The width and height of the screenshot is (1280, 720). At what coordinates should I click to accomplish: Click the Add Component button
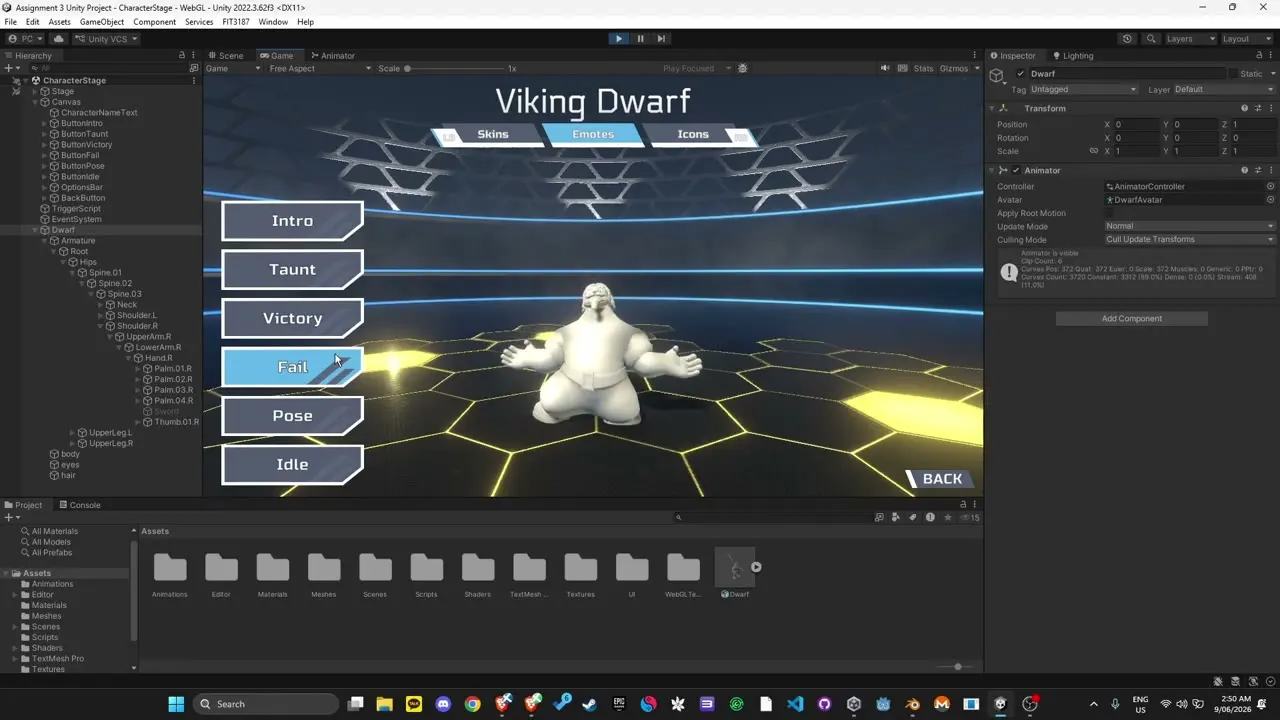pyautogui.click(x=1132, y=319)
